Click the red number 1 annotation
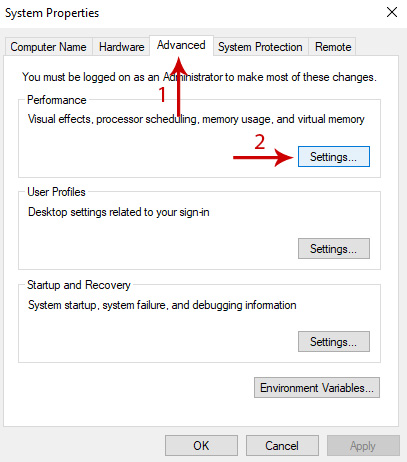This screenshot has width=407, height=462. pyautogui.click(x=162, y=94)
